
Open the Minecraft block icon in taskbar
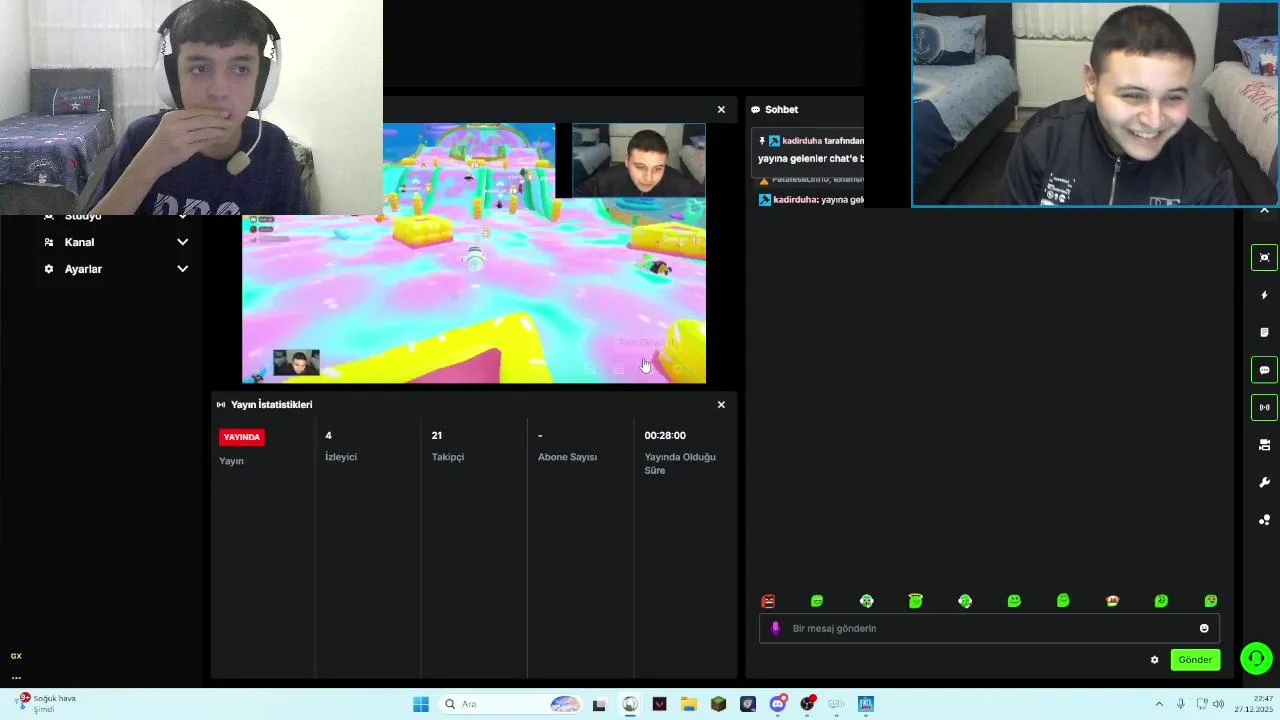point(718,704)
